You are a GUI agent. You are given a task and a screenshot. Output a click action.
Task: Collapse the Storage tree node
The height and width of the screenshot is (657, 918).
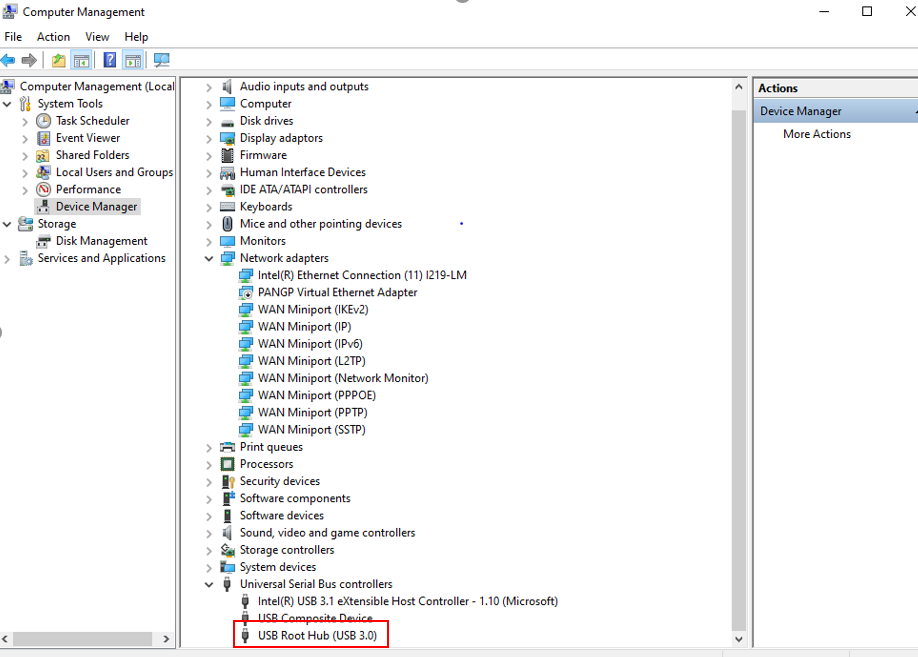point(7,224)
